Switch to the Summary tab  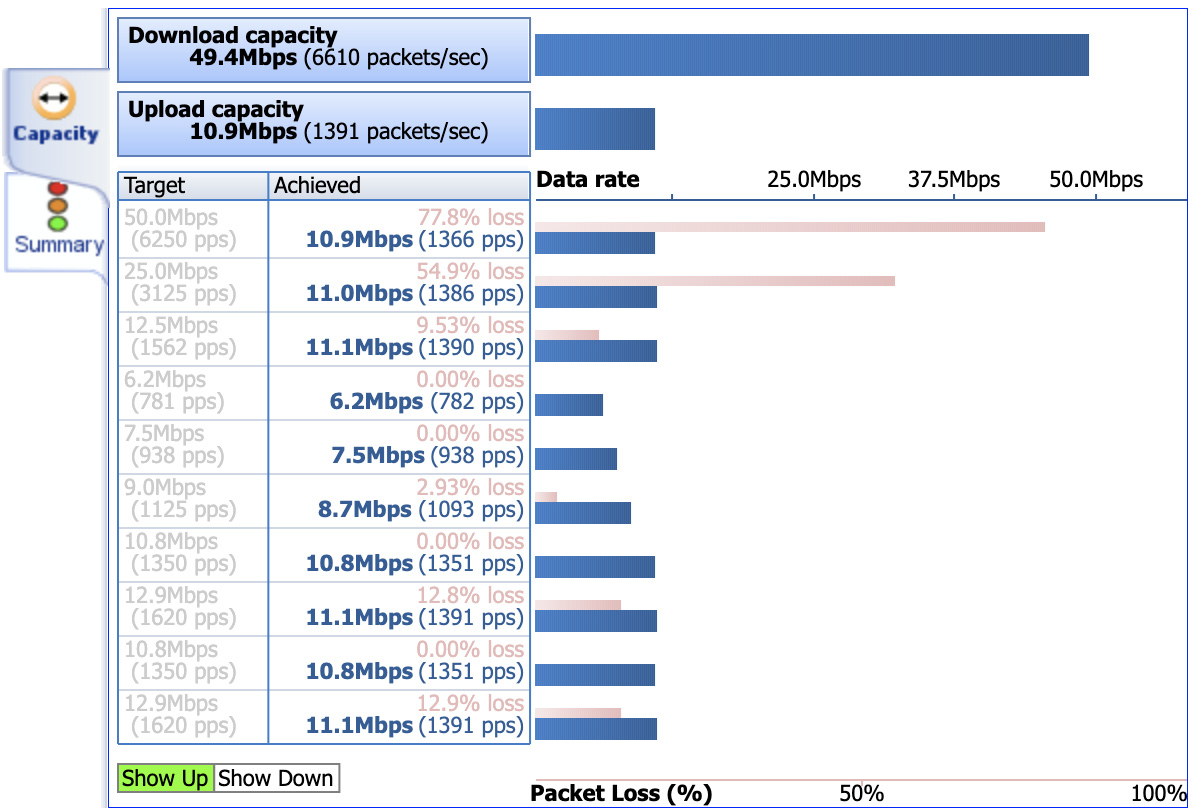58,222
